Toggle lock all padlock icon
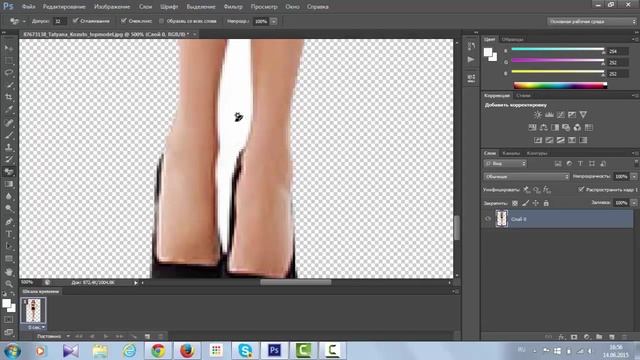This screenshot has height=360, width=640. [546, 203]
